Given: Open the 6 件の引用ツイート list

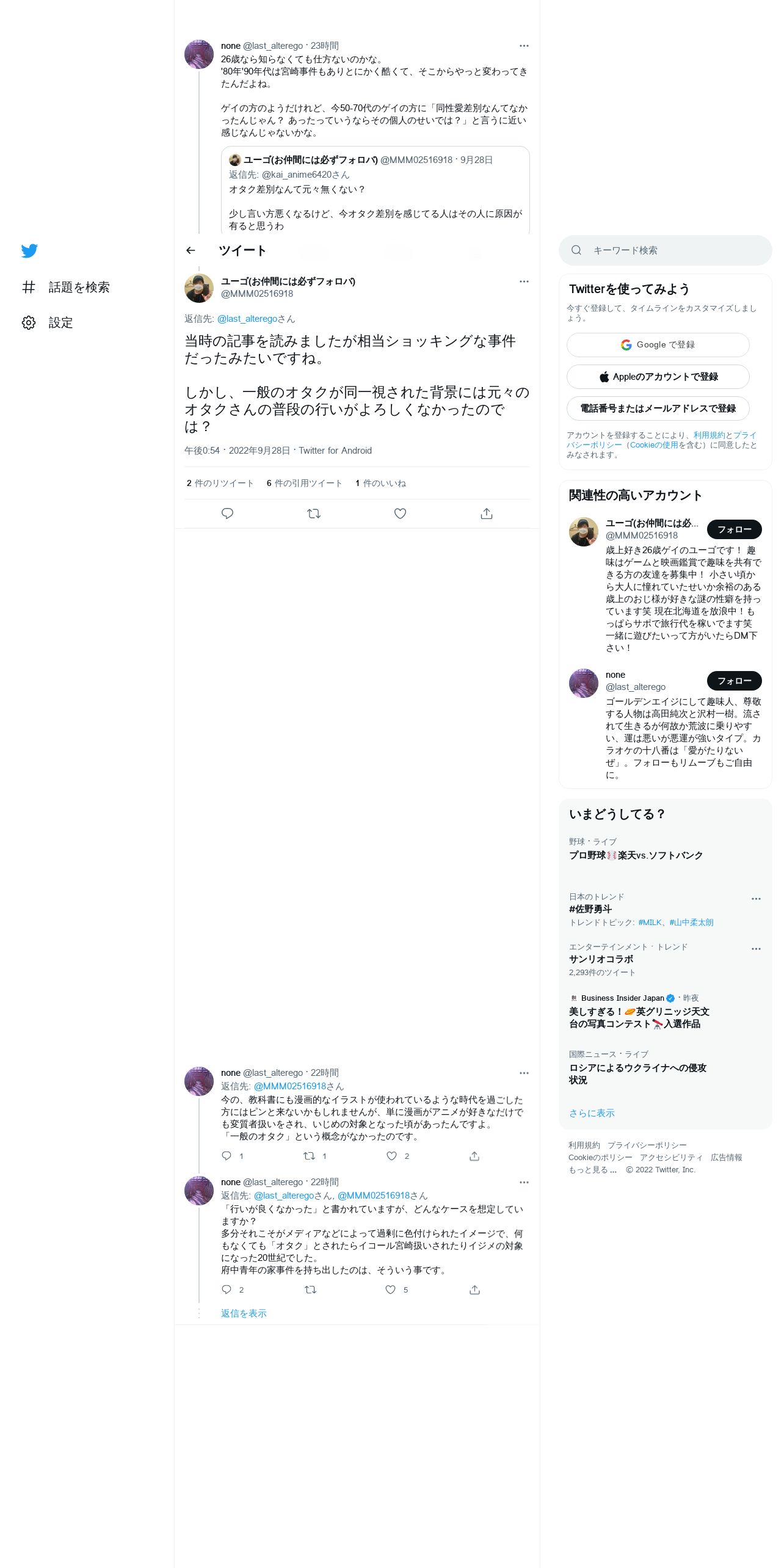Looking at the screenshot, I should coord(304,483).
